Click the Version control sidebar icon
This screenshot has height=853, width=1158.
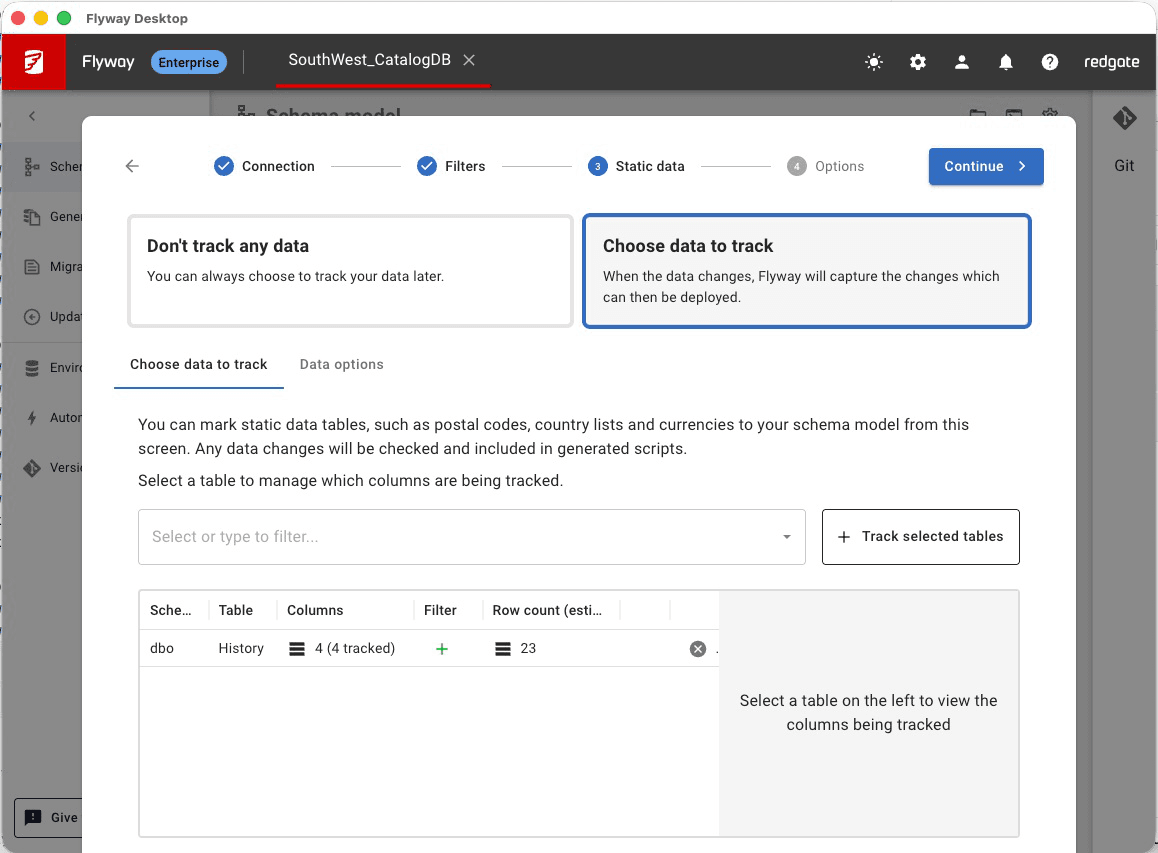coord(32,468)
